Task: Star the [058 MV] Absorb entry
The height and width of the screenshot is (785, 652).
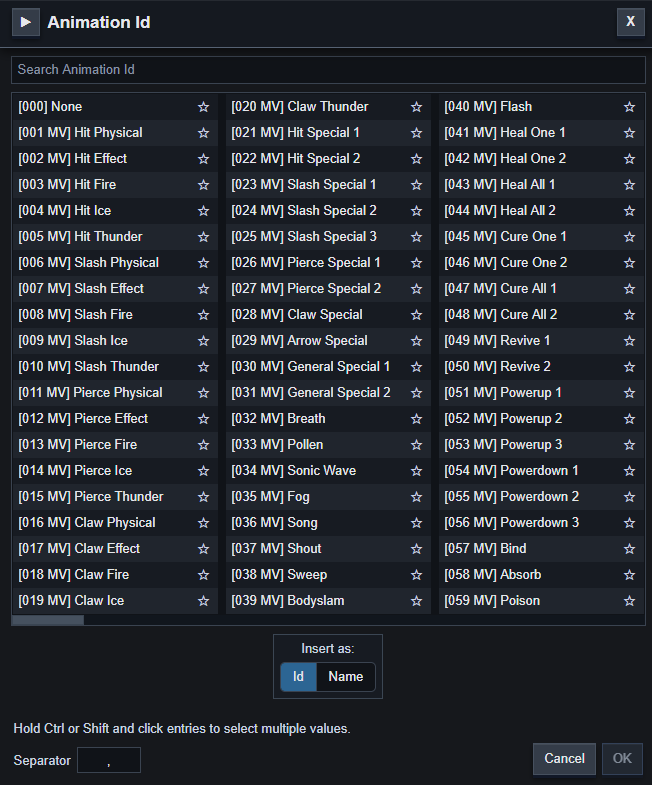Action: pyautogui.click(x=629, y=575)
